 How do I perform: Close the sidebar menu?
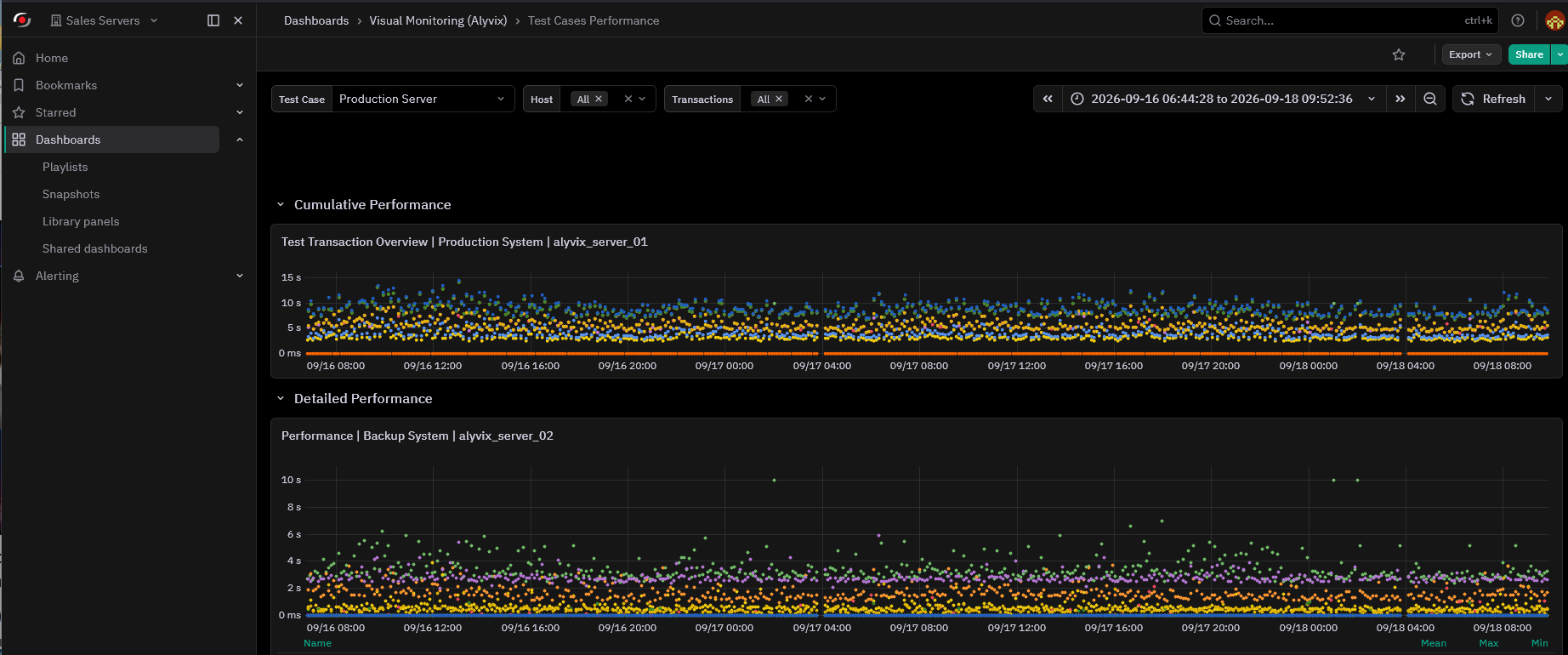pyautogui.click(x=238, y=20)
